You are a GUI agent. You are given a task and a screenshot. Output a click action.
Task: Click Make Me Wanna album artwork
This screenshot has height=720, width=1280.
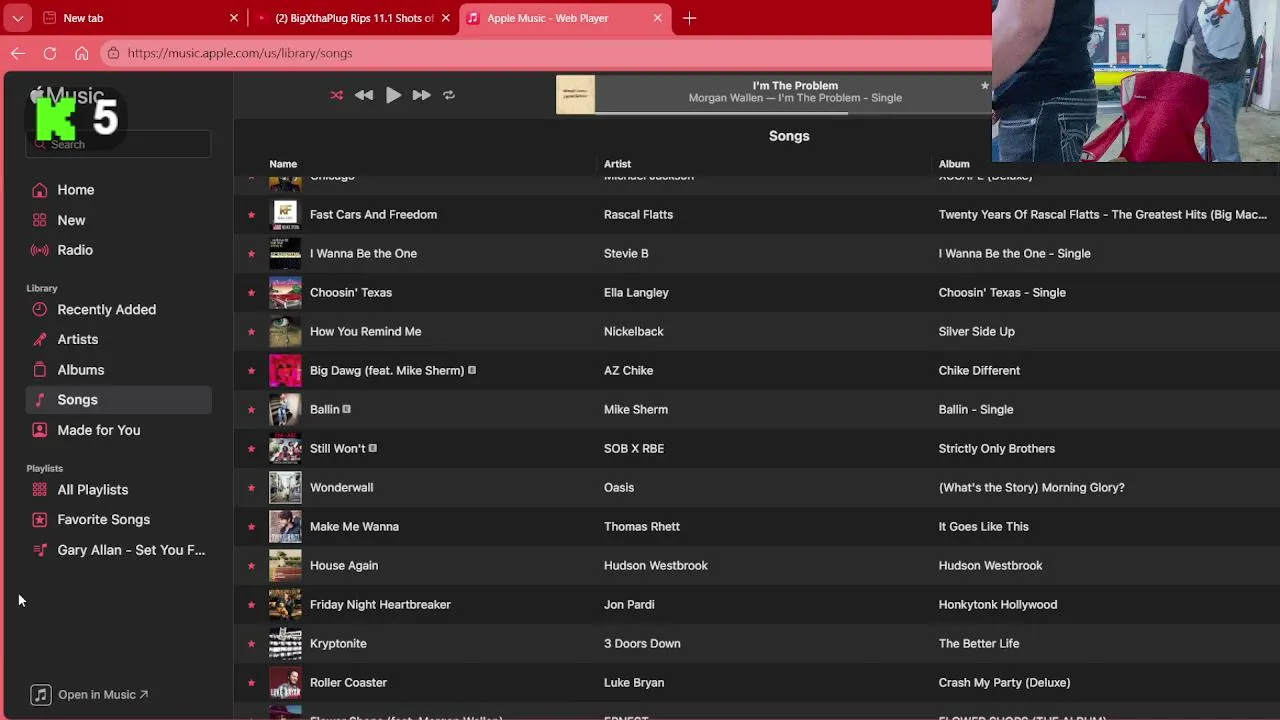pyautogui.click(x=285, y=527)
